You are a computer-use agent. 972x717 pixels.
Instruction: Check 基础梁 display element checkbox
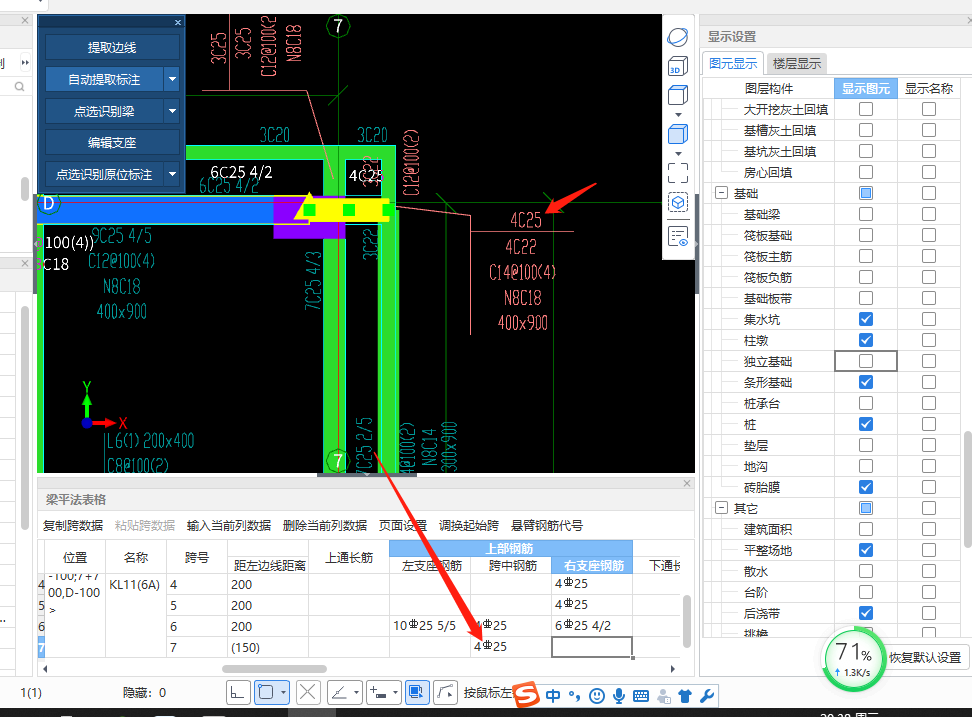[866, 214]
